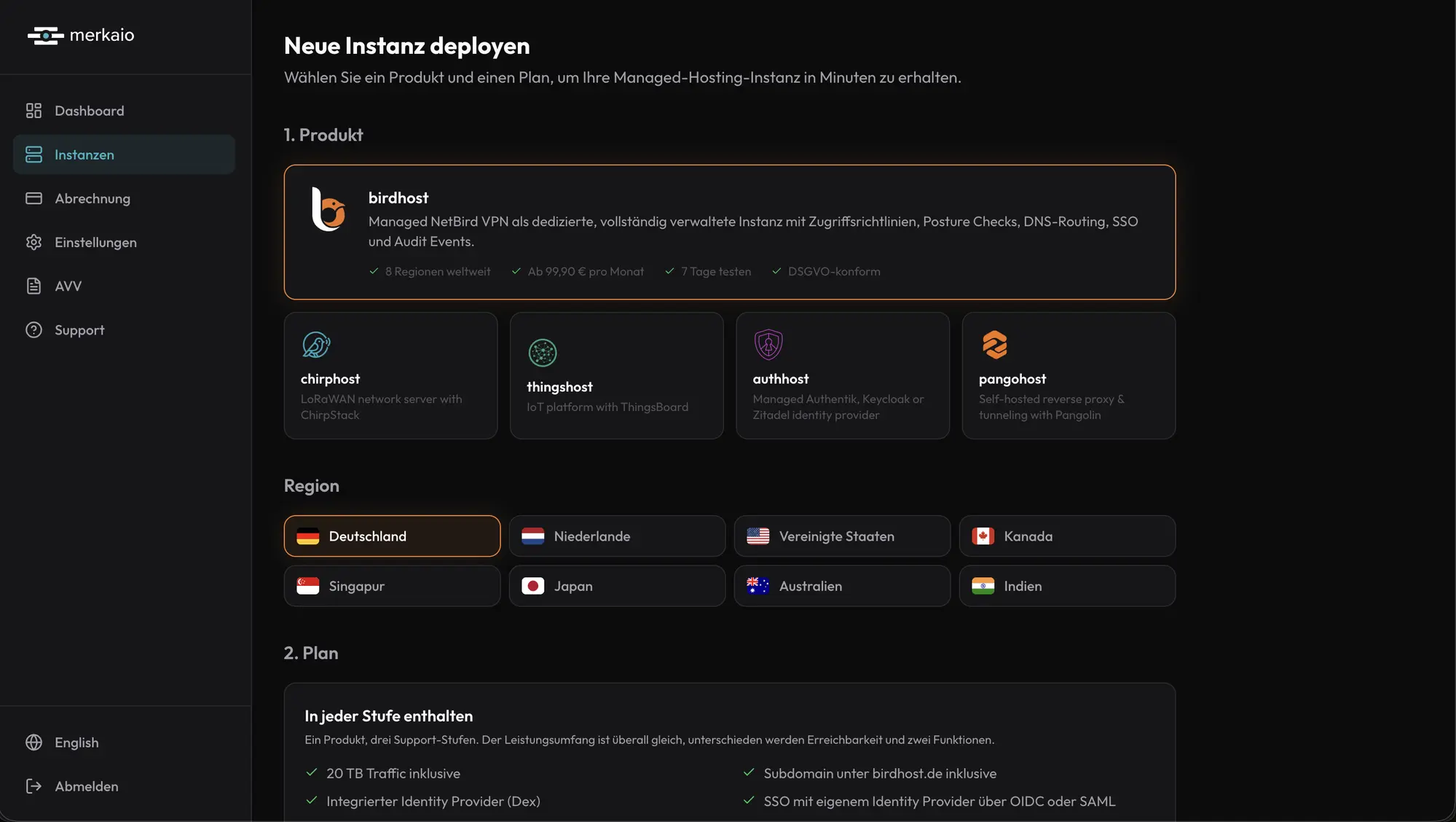Go to Abrechnung section
The width and height of the screenshot is (1456, 822).
[x=124, y=198]
